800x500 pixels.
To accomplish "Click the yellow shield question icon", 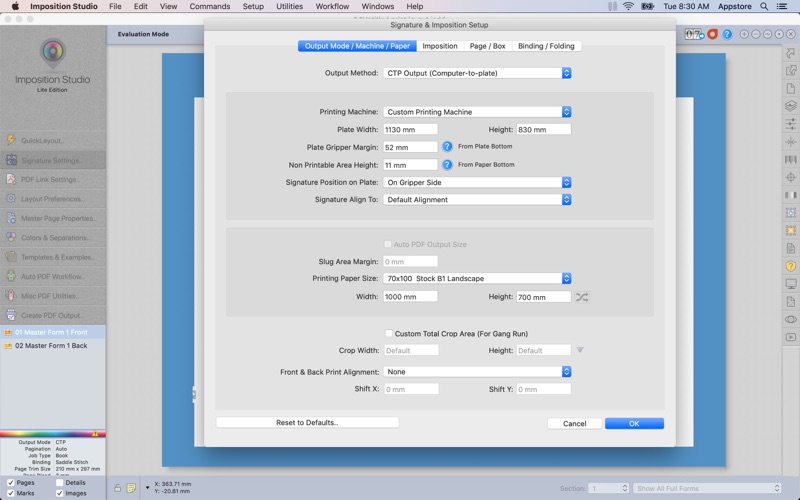I will (x=791, y=266).
